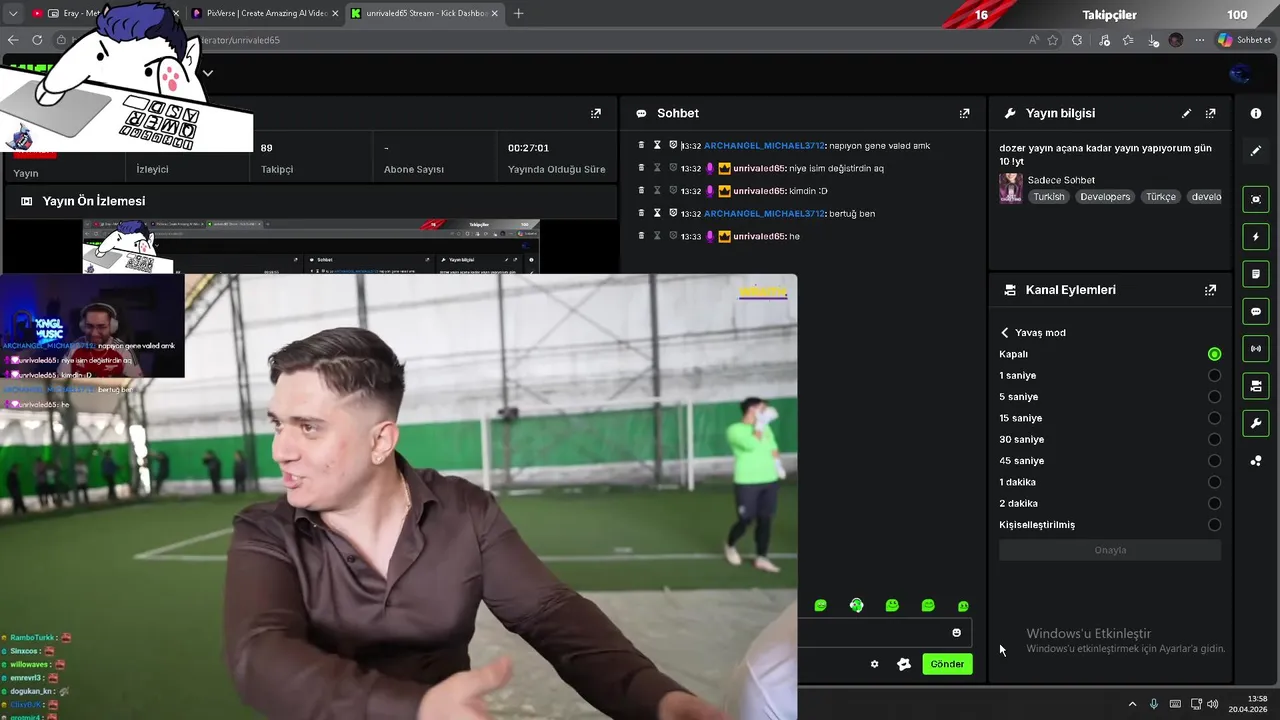Click the browser back arrow
Screen dimensions: 1280x720
(13, 40)
